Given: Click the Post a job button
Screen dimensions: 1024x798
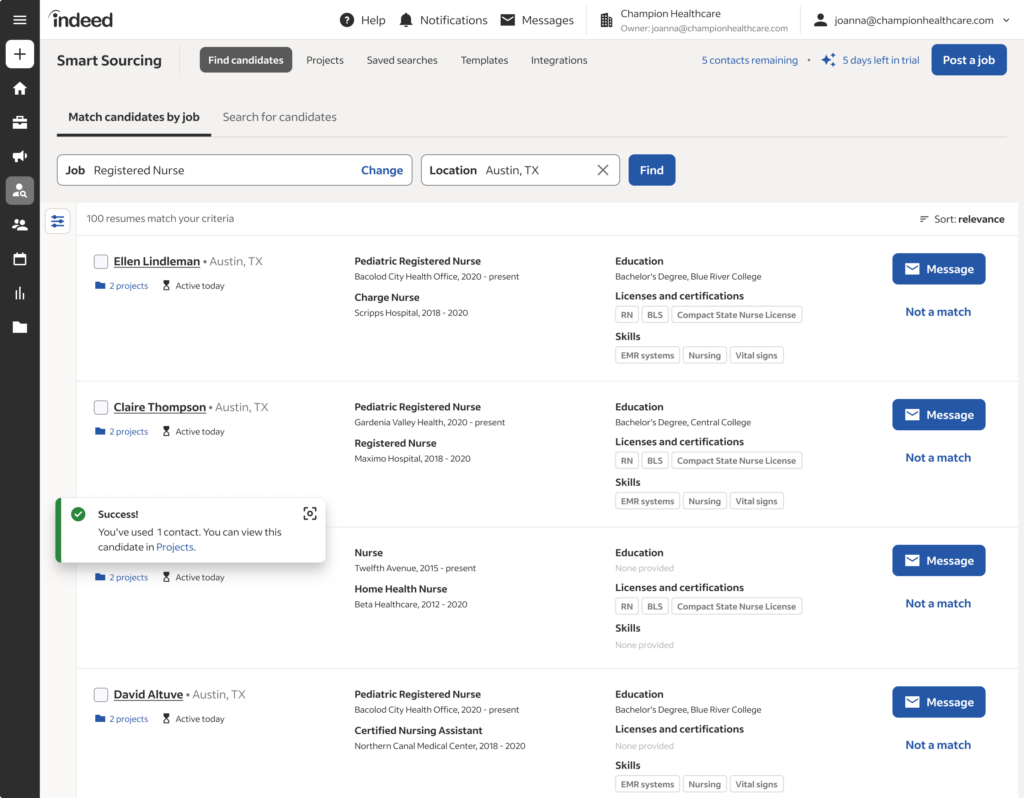Looking at the screenshot, I should (968, 59).
